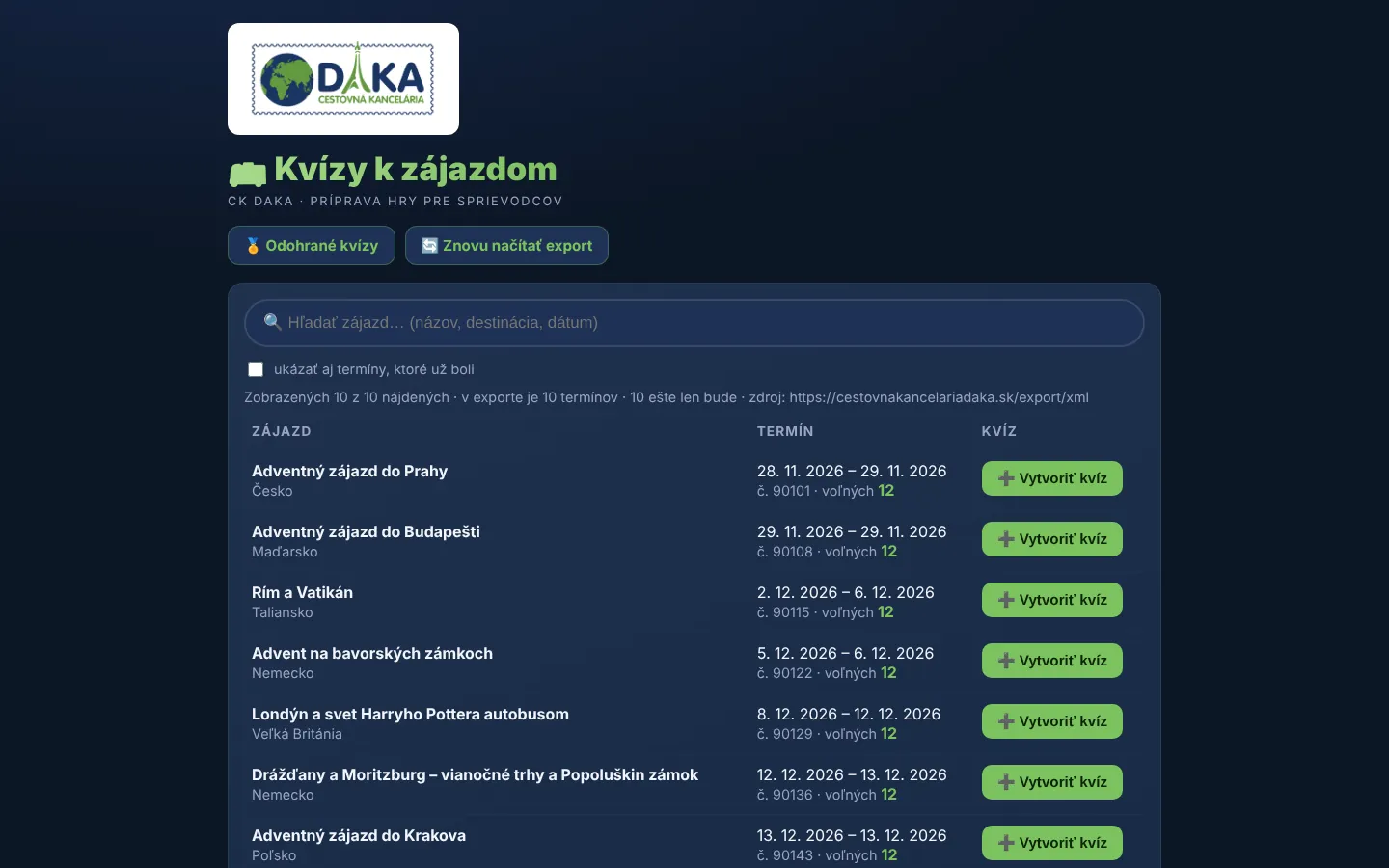The height and width of the screenshot is (868, 1389).
Task: Click the date 28. 11. 2026 – 29. 11. 2026
Action: (x=852, y=471)
